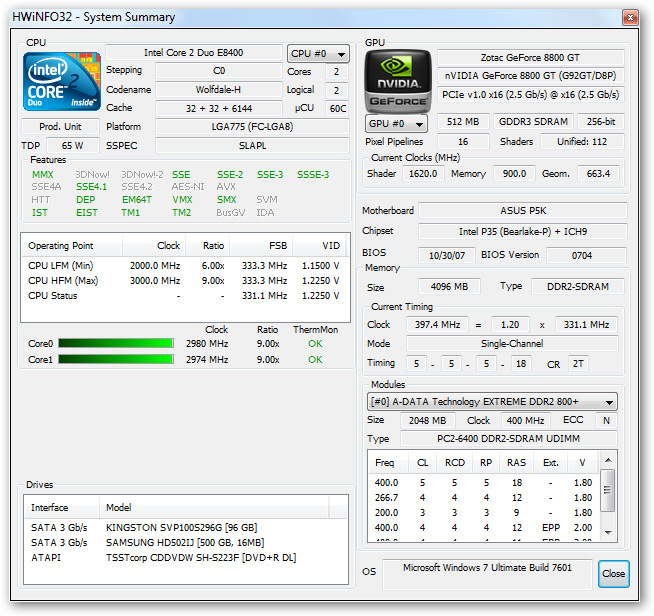
Task: Click the EM64T feature label
Action: point(137,200)
